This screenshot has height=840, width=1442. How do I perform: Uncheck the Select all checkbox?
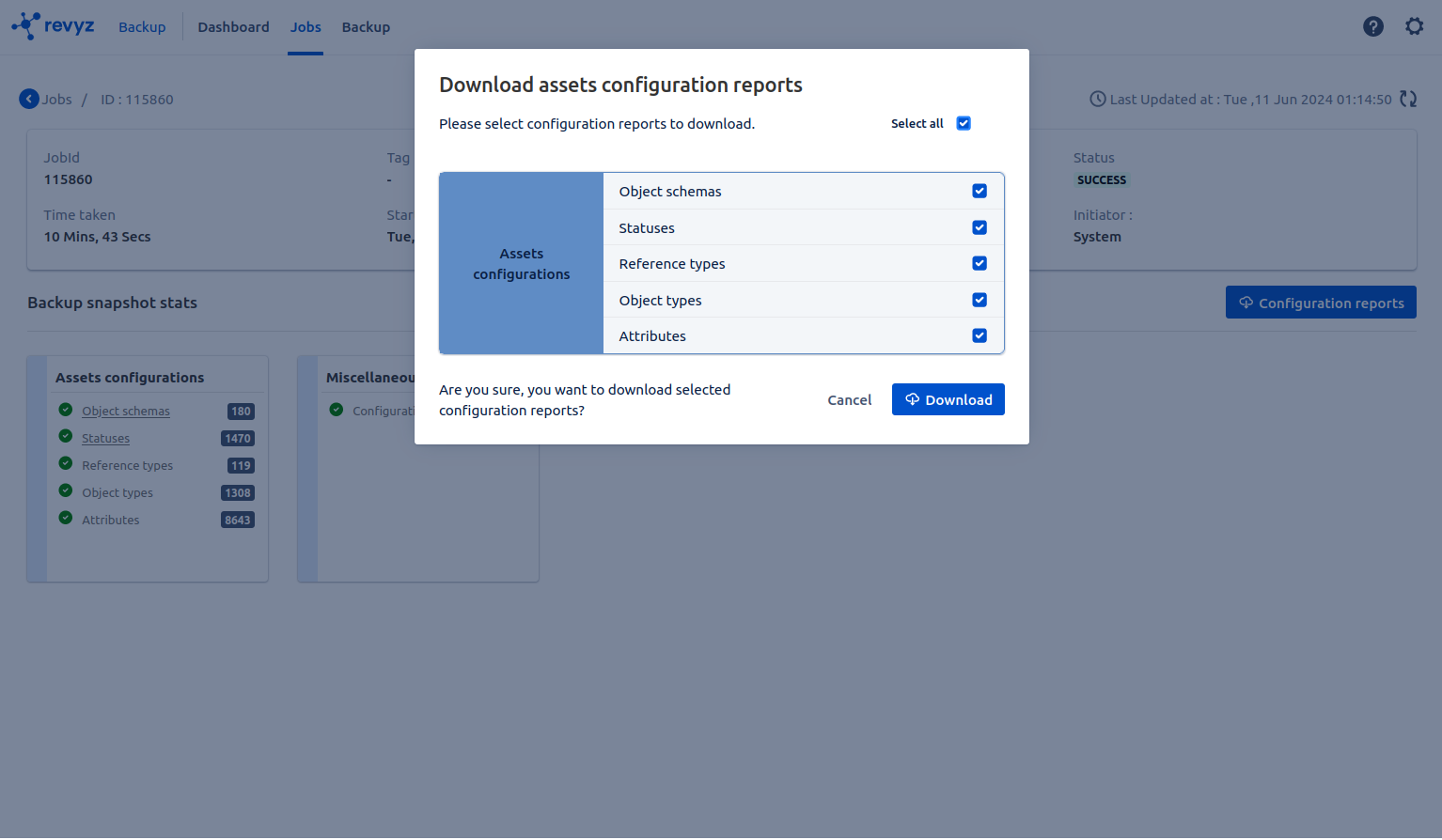click(963, 123)
